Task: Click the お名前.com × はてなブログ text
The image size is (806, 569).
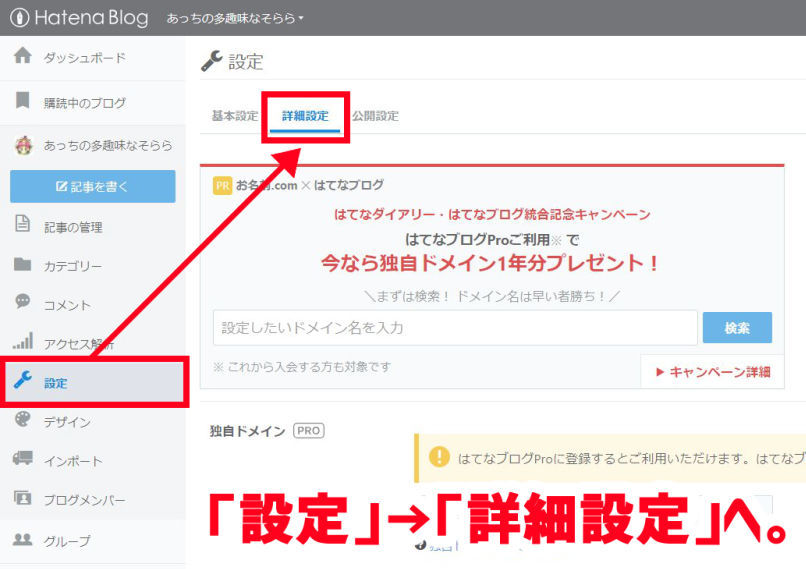Action: tap(310, 185)
